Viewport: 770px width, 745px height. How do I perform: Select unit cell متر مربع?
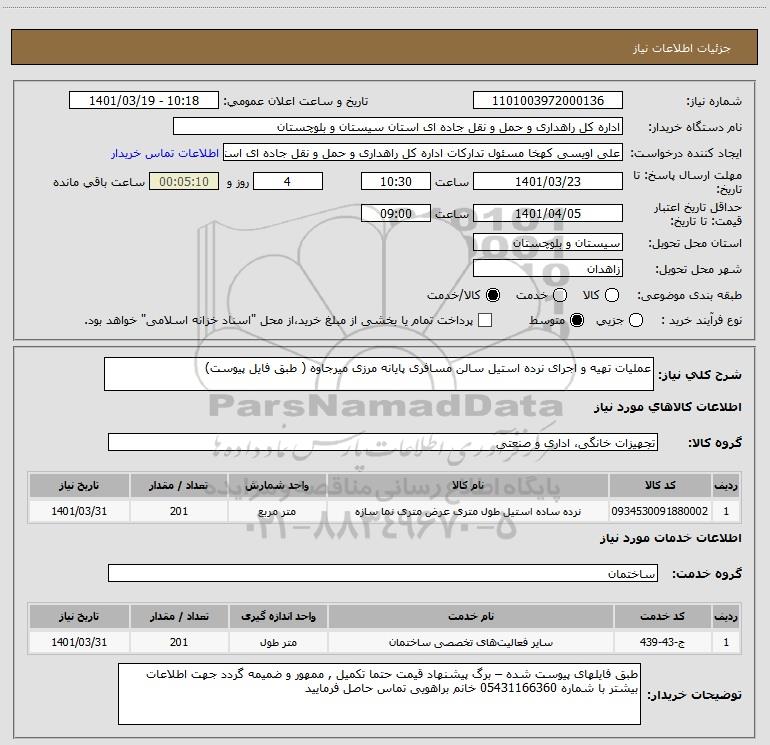(x=277, y=511)
